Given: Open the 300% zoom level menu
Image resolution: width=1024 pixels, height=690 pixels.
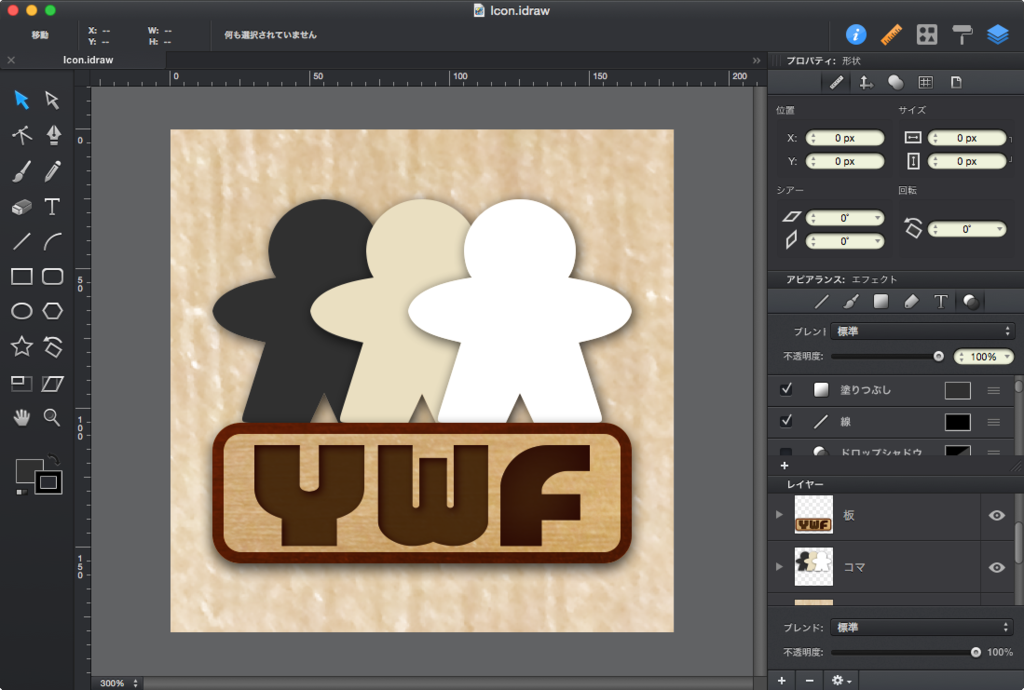Looking at the screenshot, I should tap(119, 683).
